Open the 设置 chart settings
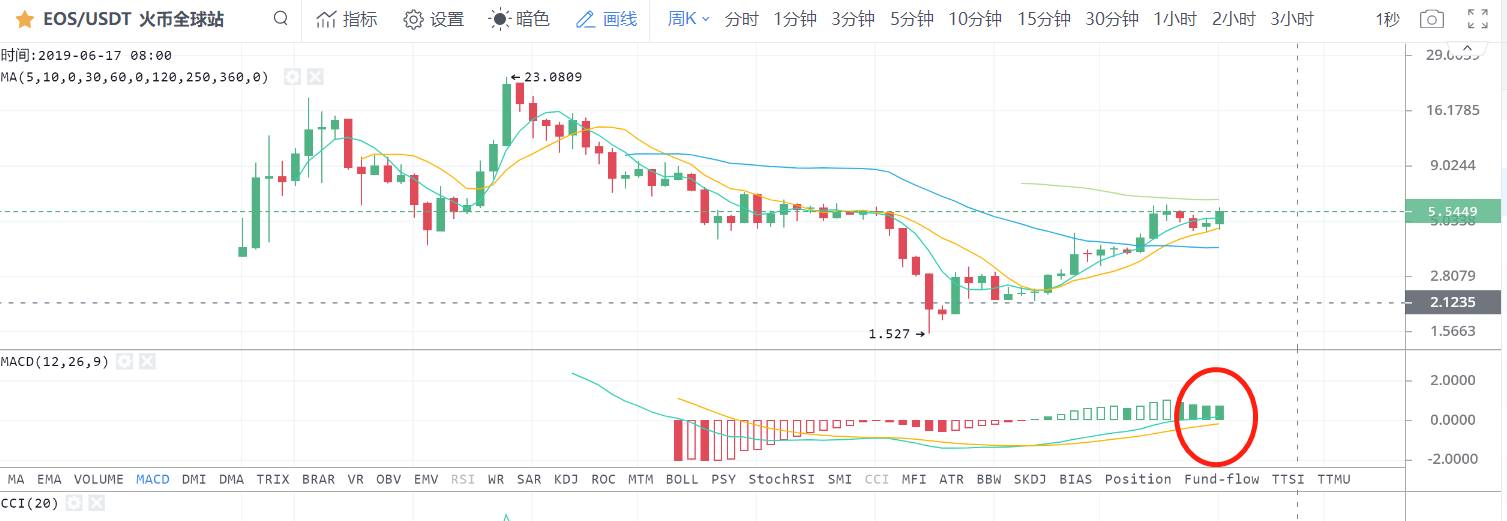This screenshot has width=1507, height=521. coord(434,19)
